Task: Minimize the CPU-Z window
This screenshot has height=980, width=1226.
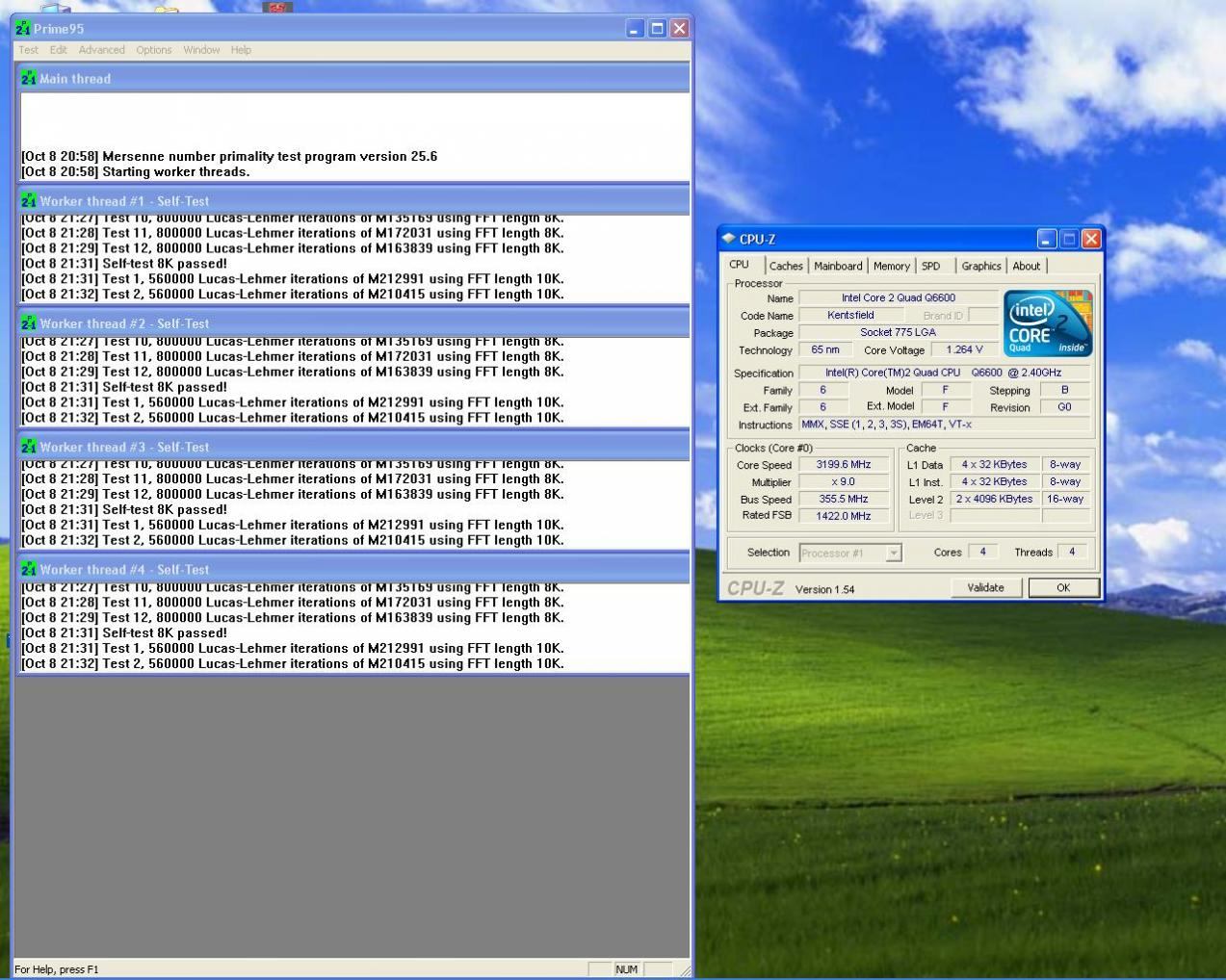Action: (1047, 239)
